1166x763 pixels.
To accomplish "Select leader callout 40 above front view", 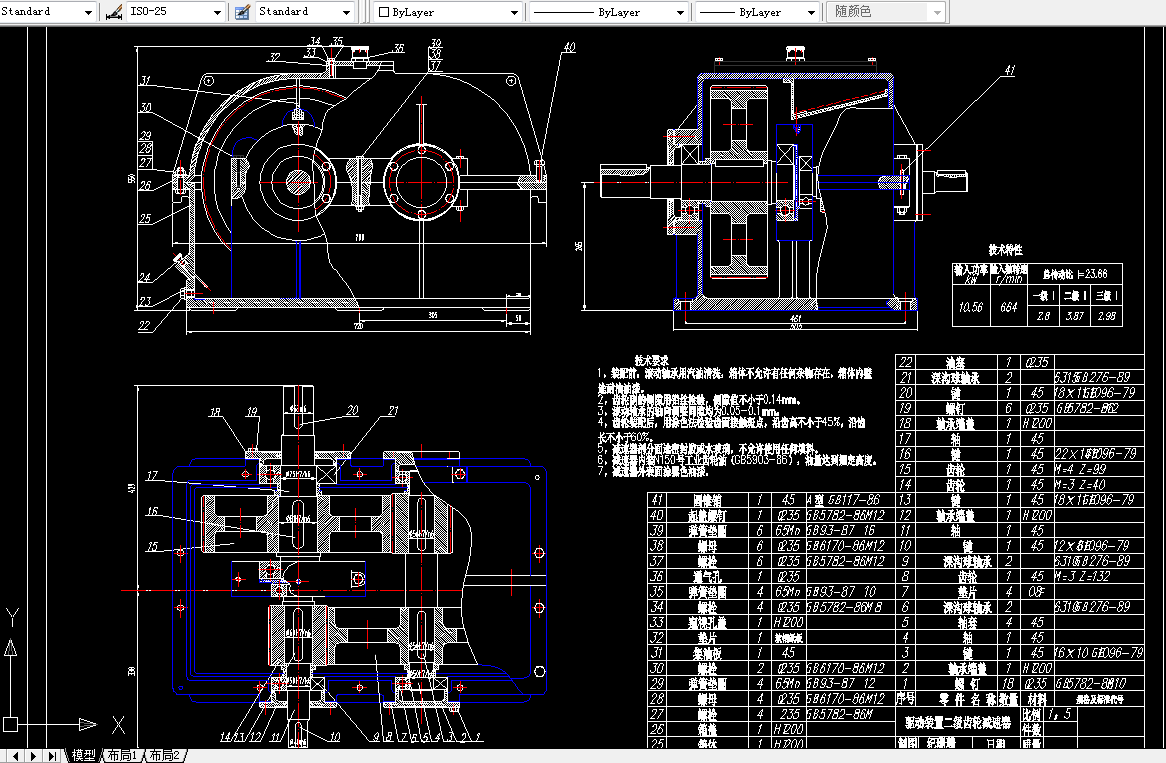I will [x=569, y=47].
